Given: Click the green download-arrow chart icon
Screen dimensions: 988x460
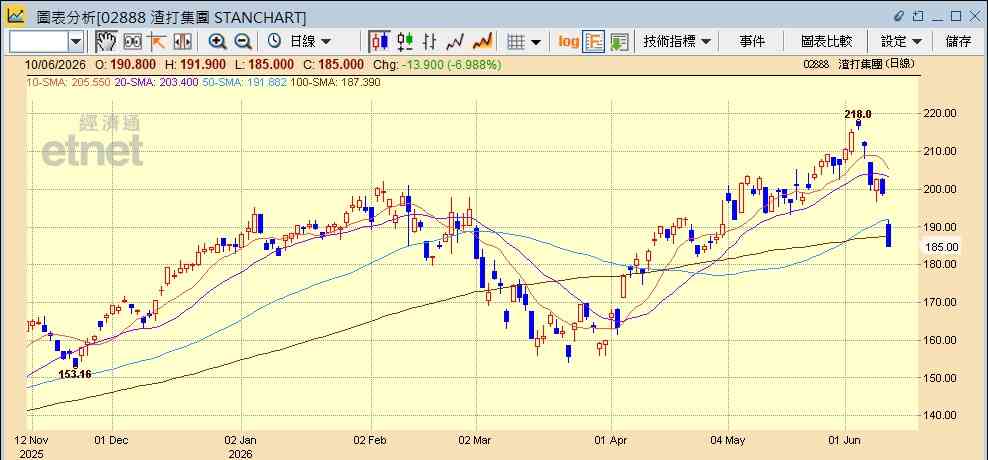Looking at the screenshot, I should click(x=619, y=42).
